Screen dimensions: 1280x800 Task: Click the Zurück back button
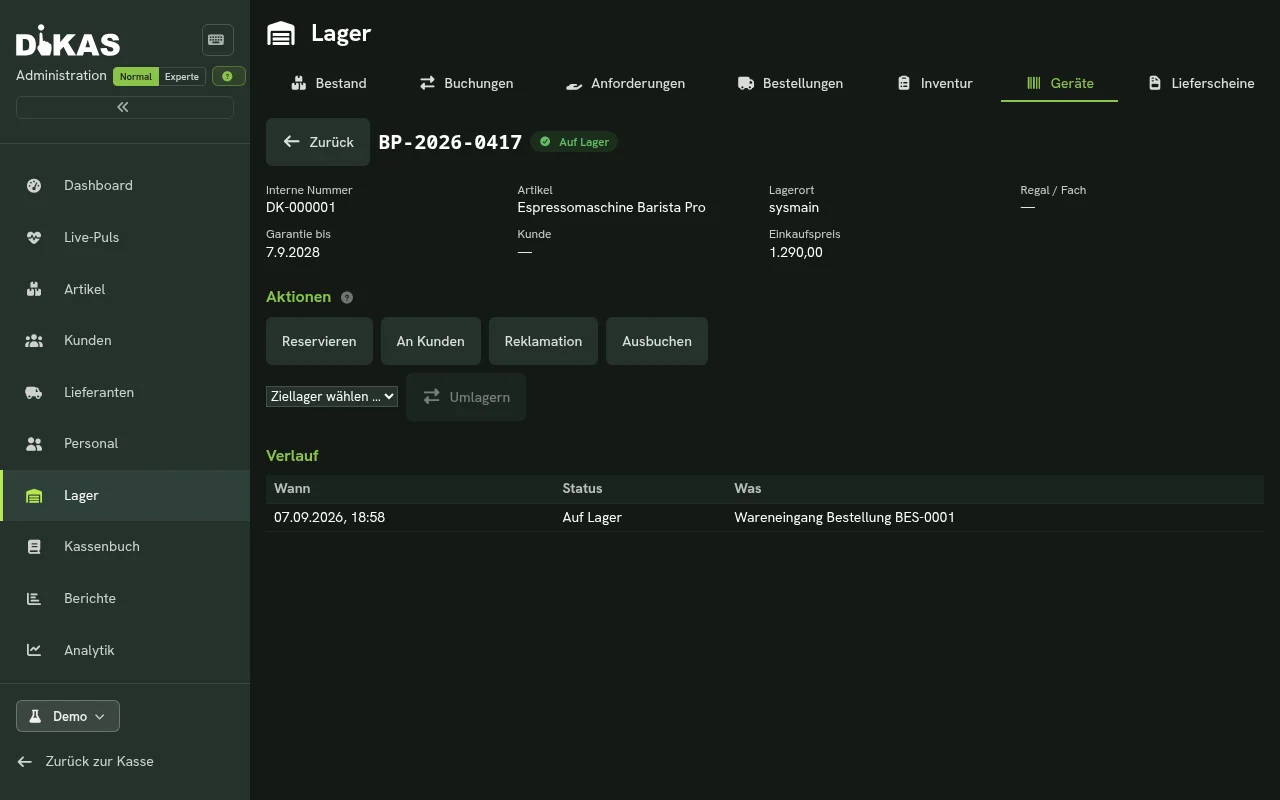[x=318, y=142]
